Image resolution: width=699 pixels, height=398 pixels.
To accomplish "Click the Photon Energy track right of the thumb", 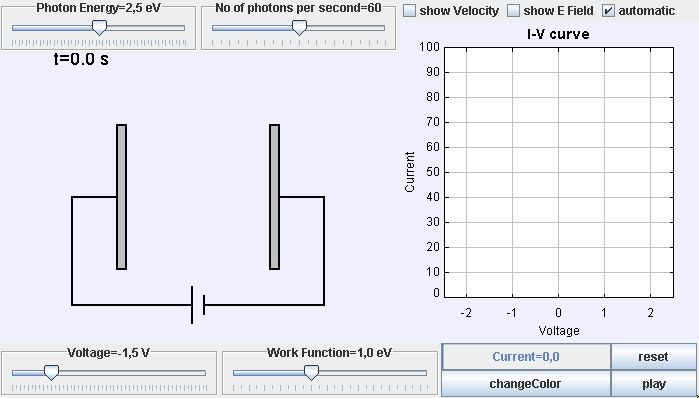I will tap(146, 28).
